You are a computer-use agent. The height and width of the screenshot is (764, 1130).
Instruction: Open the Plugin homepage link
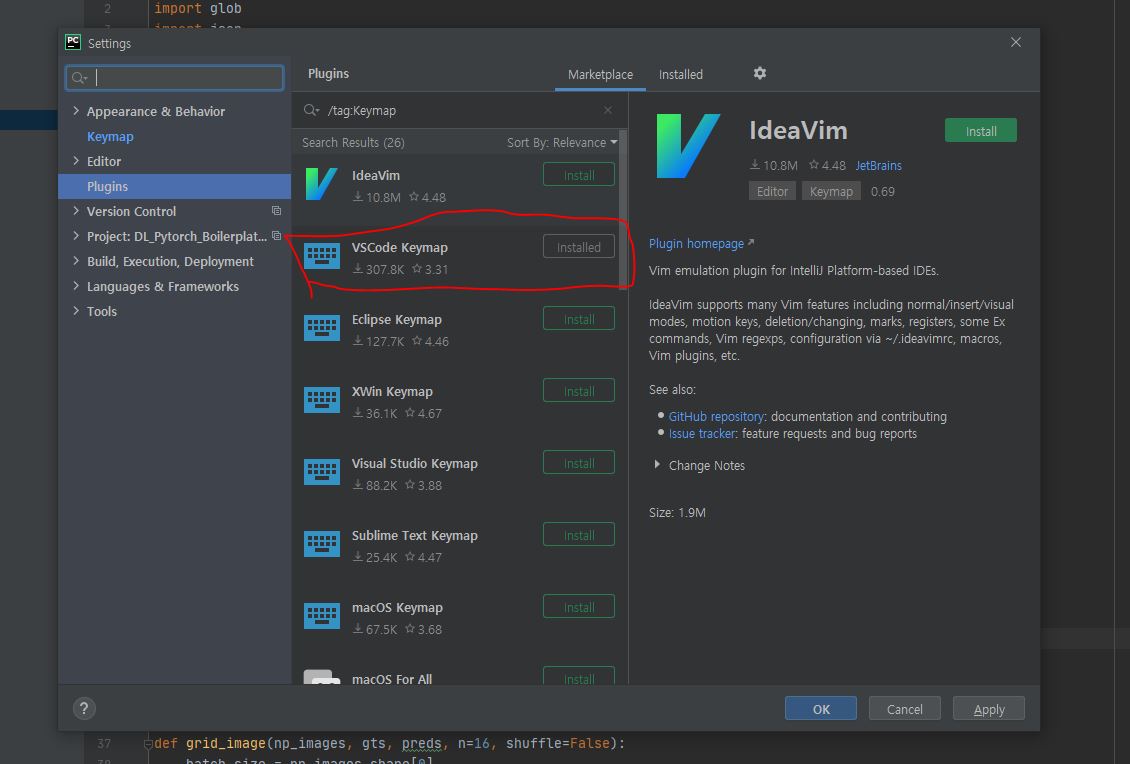click(696, 244)
